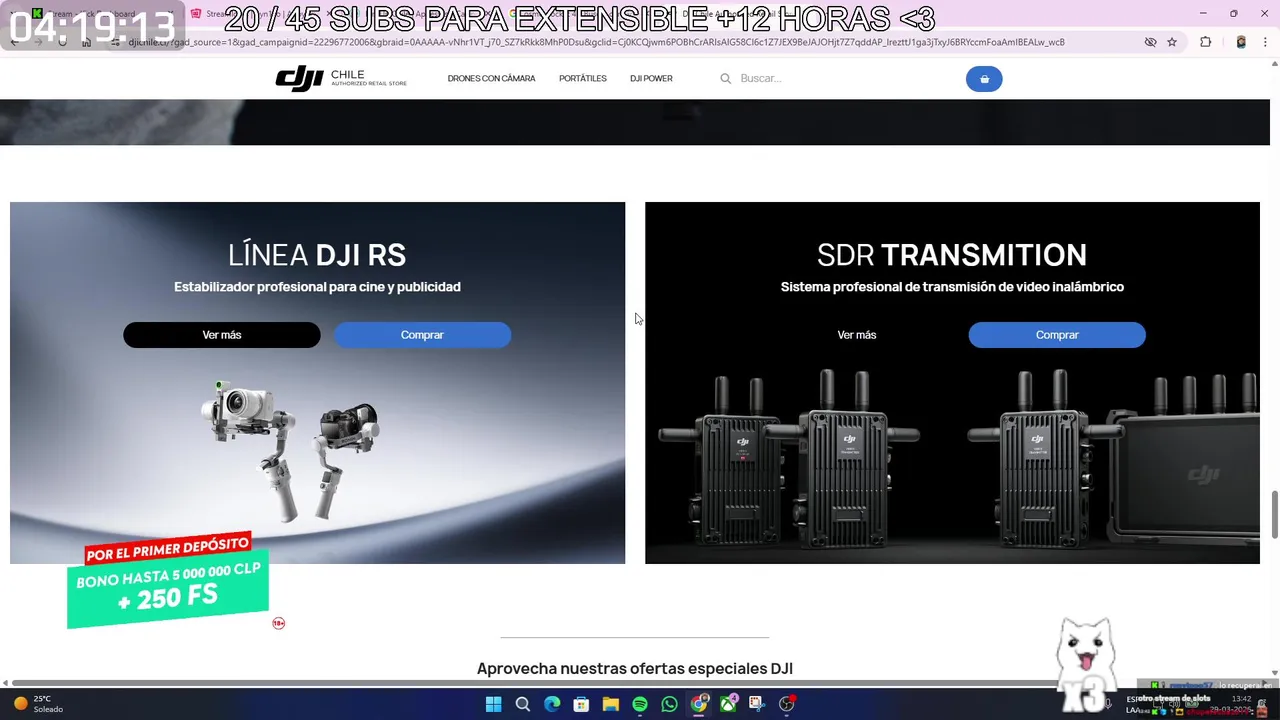Click Comprar under SDR Transmition
This screenshot has height=720, width=1280.
pyautogui.click(x=1057, y=335)
